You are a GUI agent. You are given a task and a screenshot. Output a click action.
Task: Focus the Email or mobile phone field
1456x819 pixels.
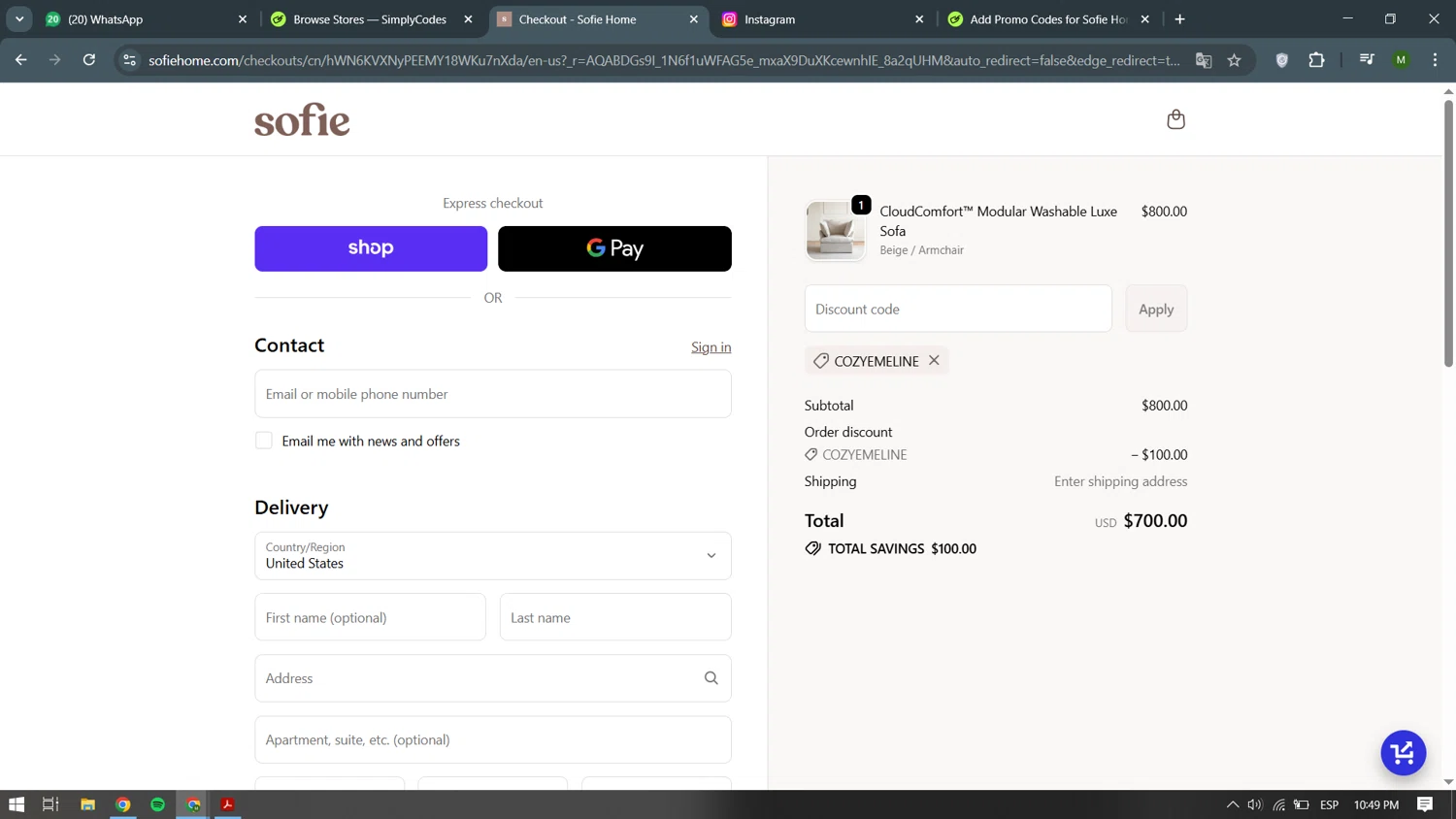(x=493, y=394)
